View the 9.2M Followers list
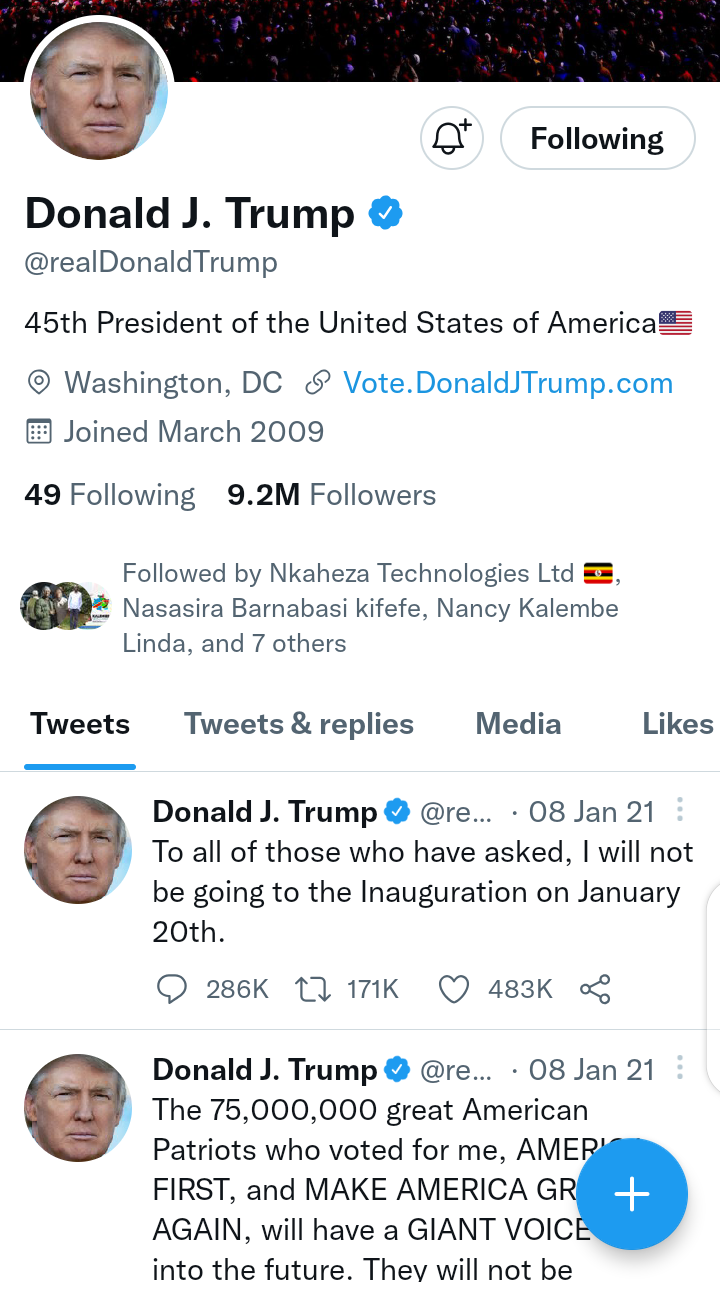 (331, 495)
